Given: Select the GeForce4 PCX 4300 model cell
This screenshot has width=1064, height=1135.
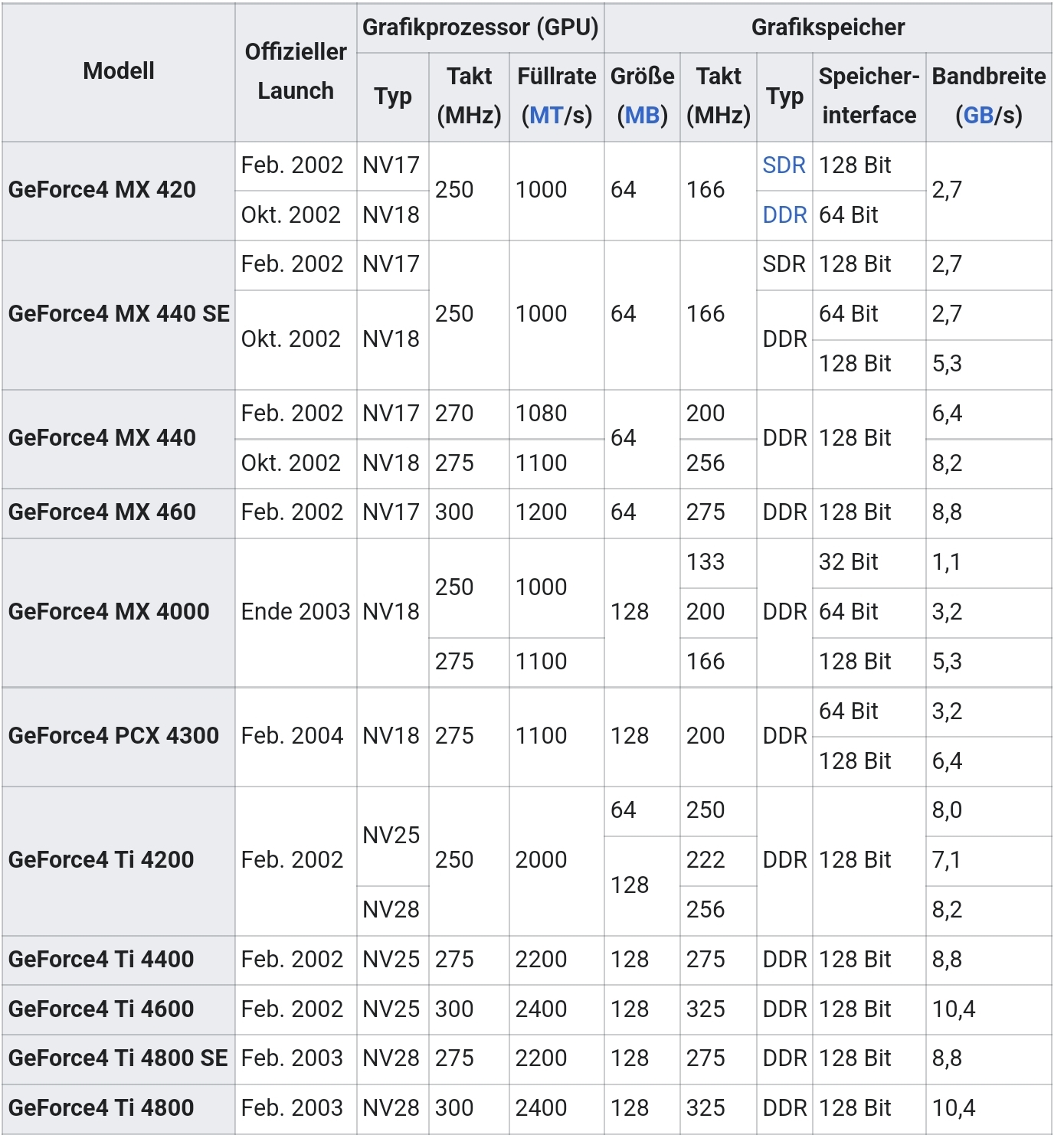Looking at the screenshot, I should (119, 737).
